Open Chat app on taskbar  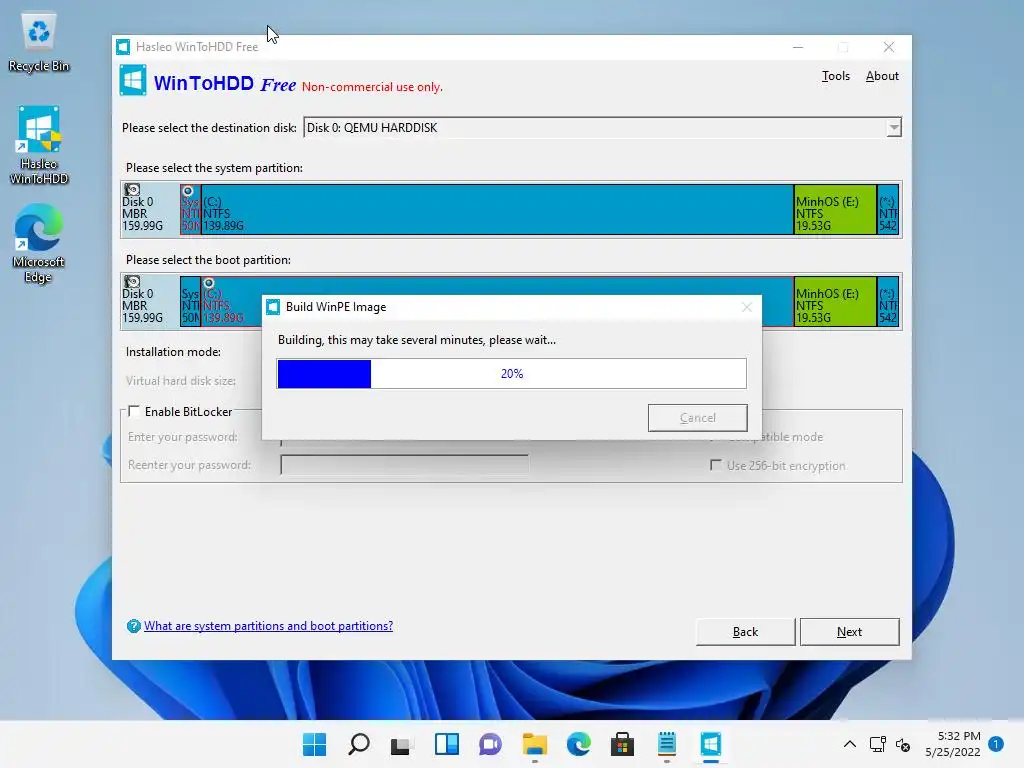coord(490,744)
